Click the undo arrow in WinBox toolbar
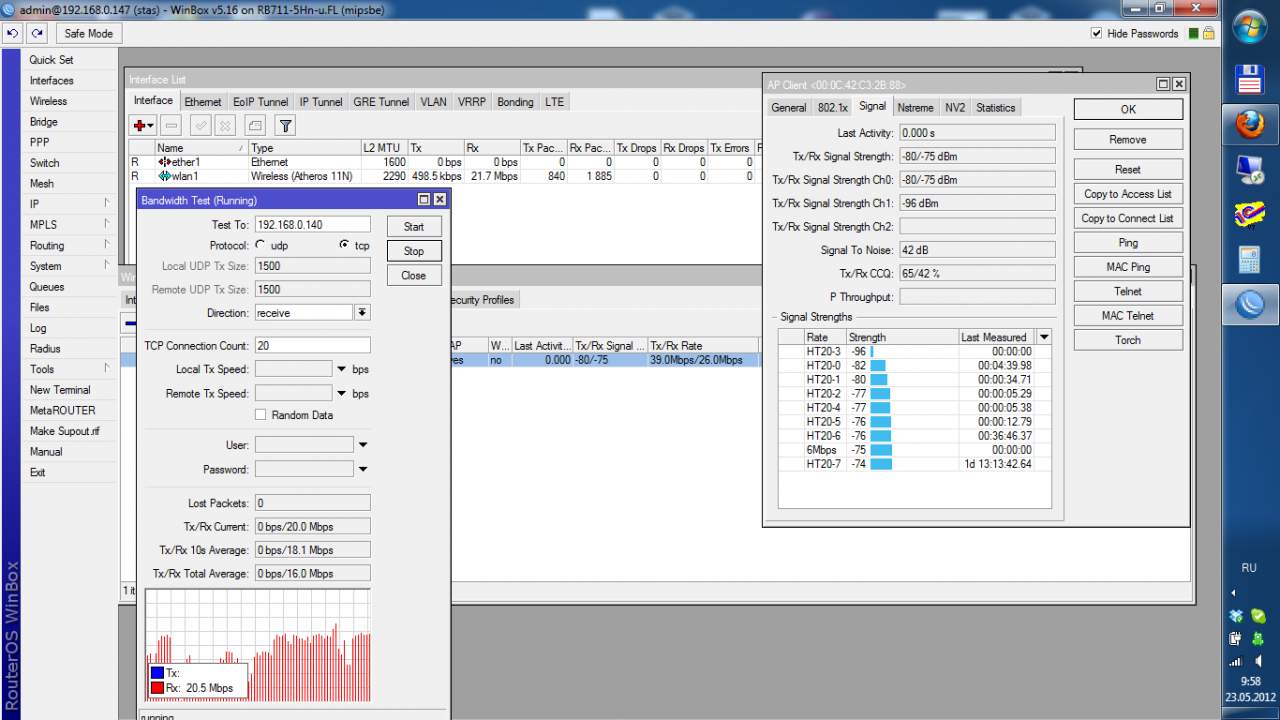This screenshot has height=720, width=1280. point(13,33)
